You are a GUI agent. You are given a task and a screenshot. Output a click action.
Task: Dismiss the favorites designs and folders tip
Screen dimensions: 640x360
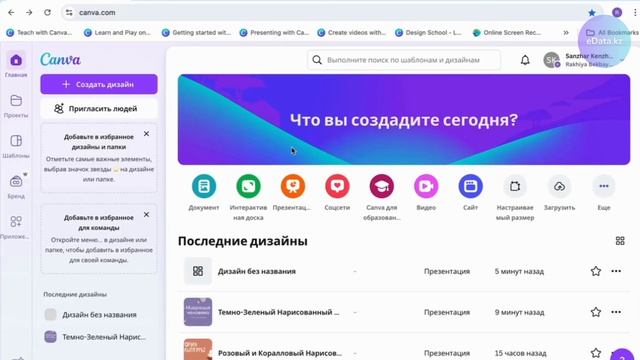pyautogui.click(x=147, y=134)
